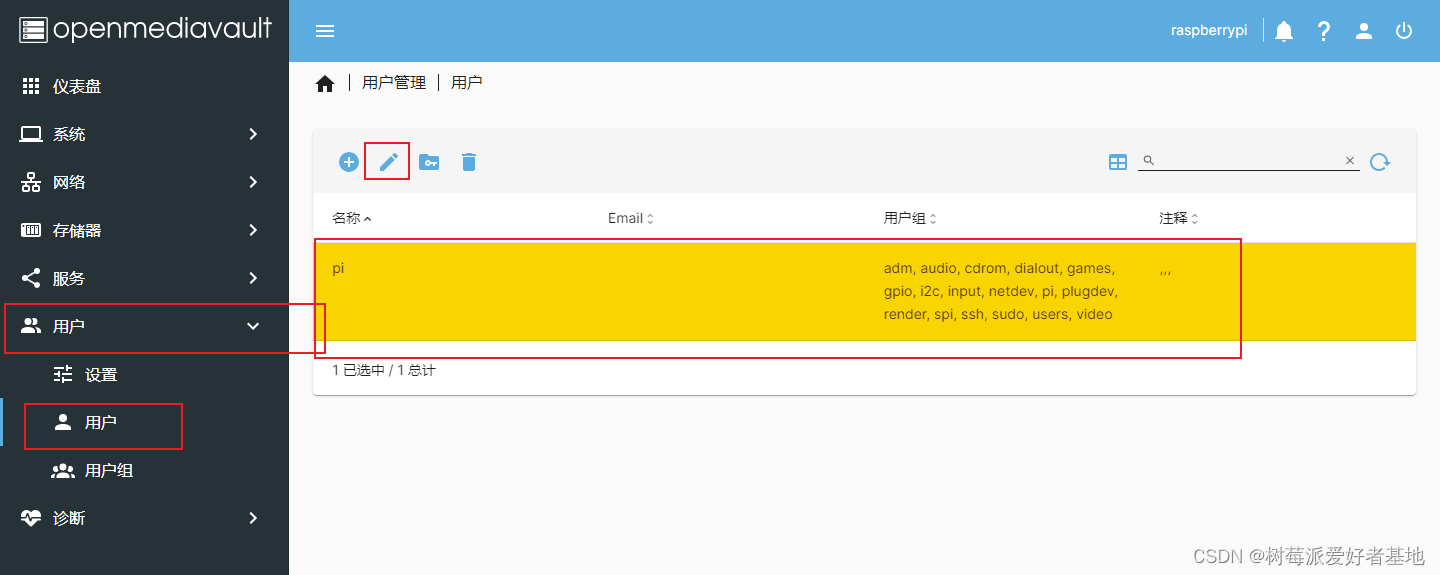Sort by 用户组 column header

coord(910,218)
